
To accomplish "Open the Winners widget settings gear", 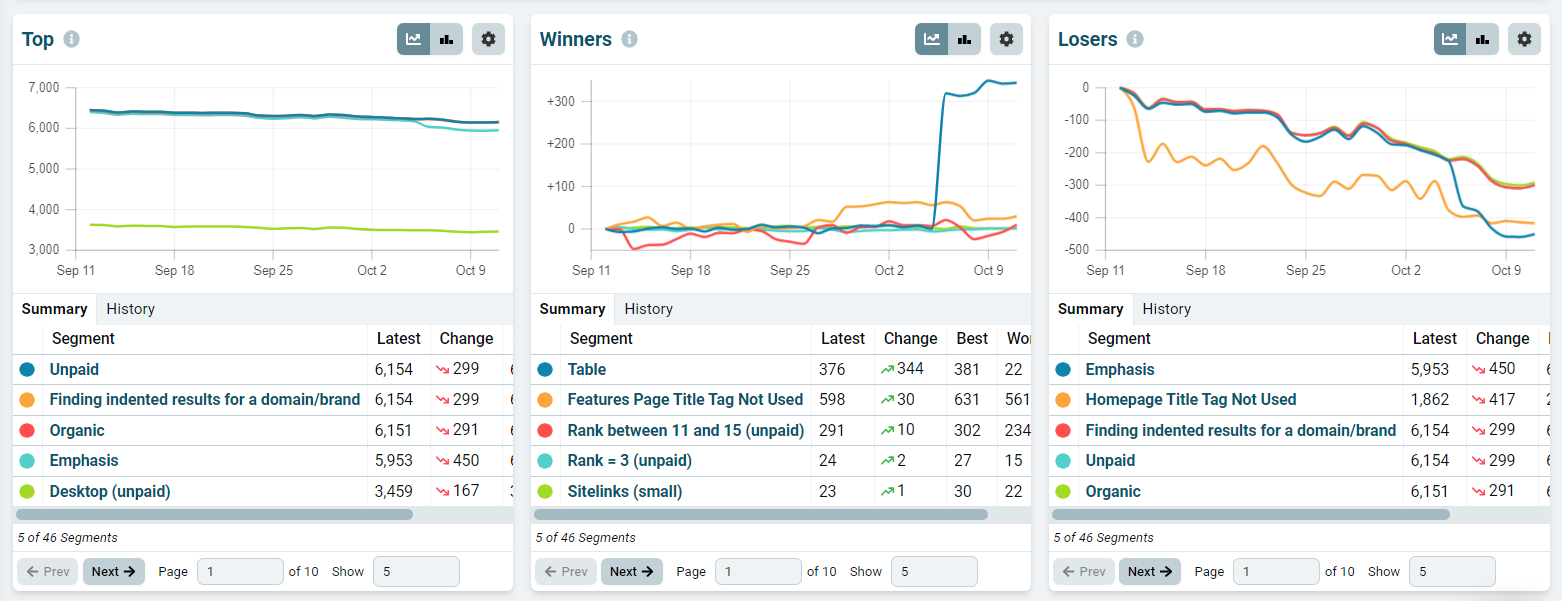I will pyautogui.click(x=1006, y=39).
